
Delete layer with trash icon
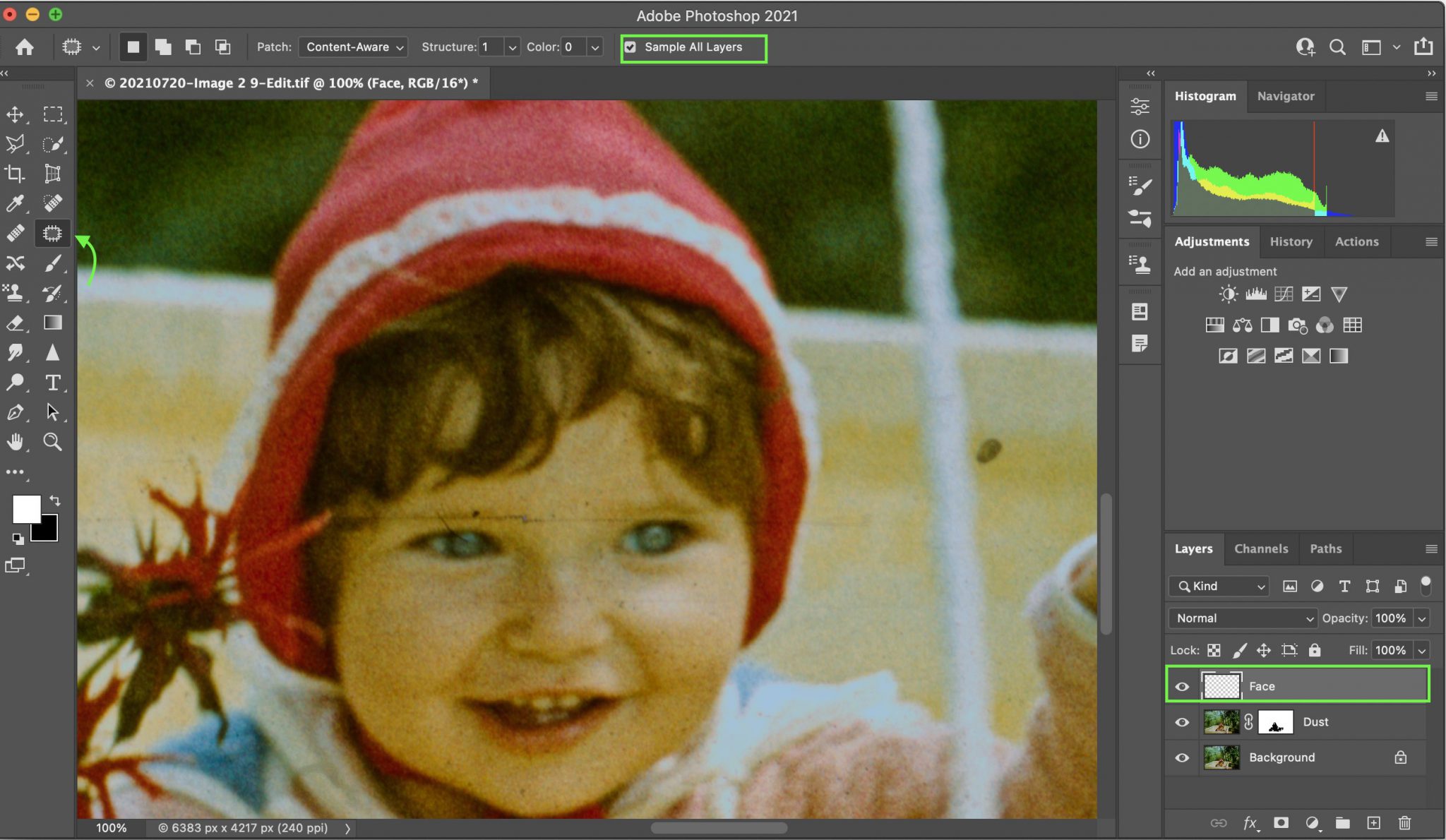click(x=1404, y=822)
